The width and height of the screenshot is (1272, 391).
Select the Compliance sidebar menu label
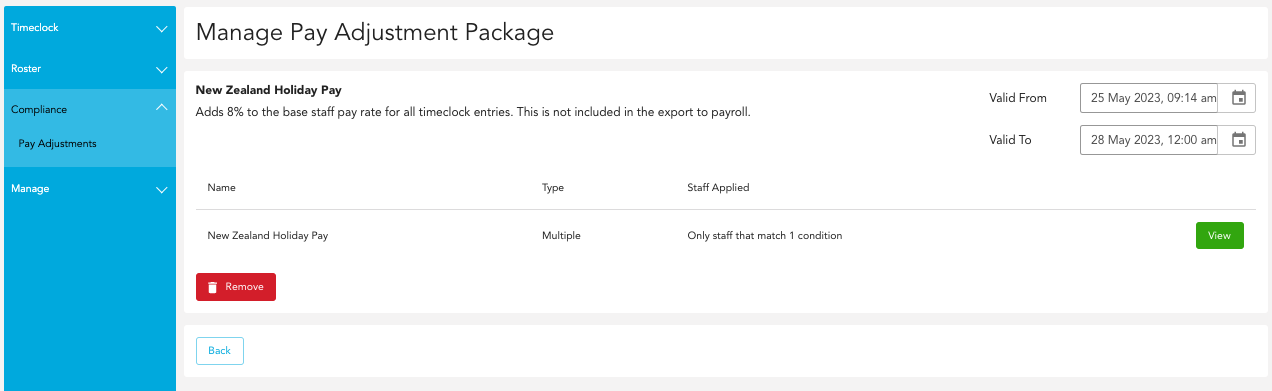click(39, 109)
